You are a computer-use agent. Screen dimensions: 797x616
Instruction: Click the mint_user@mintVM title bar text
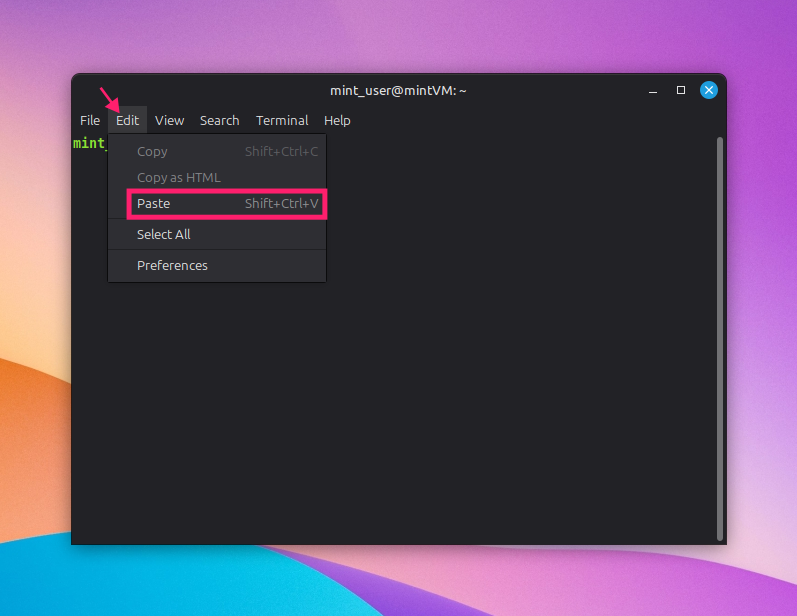(398, 90)
